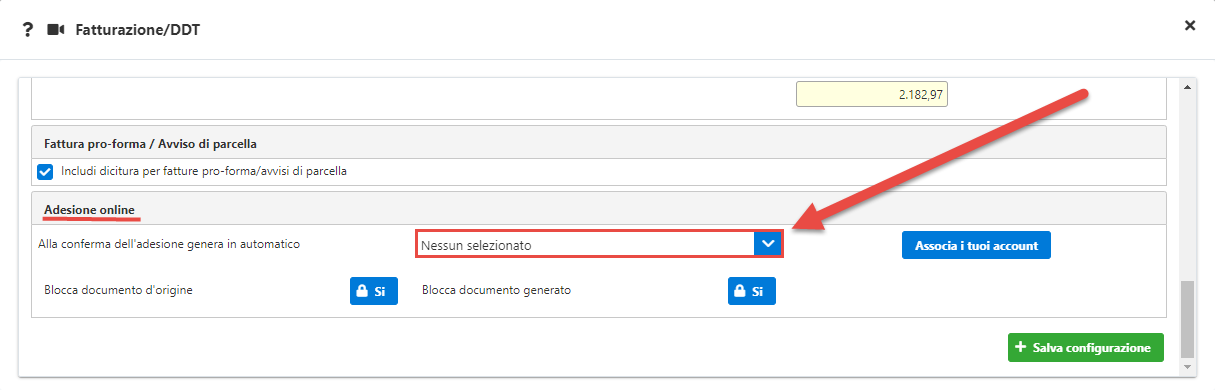This screenshot has width=1215, height=390.
Task: Click the label Includi dicitura per fatture pro-forma
Action: point(204,171)
